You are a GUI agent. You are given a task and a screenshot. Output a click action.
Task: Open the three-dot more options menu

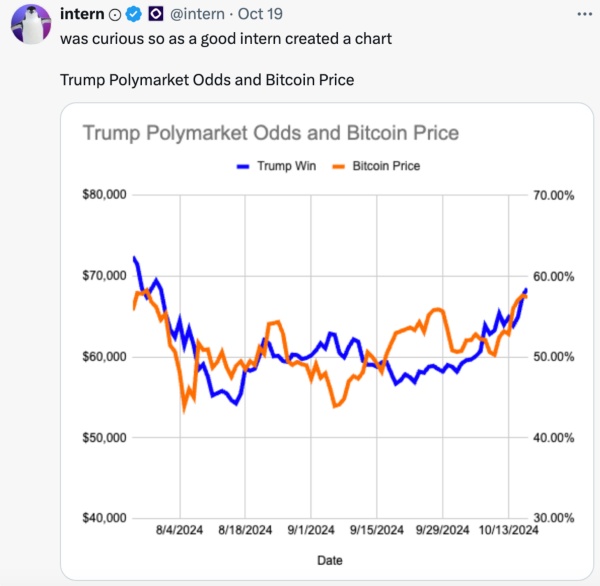pyautogui.click(x=585, y=14)
